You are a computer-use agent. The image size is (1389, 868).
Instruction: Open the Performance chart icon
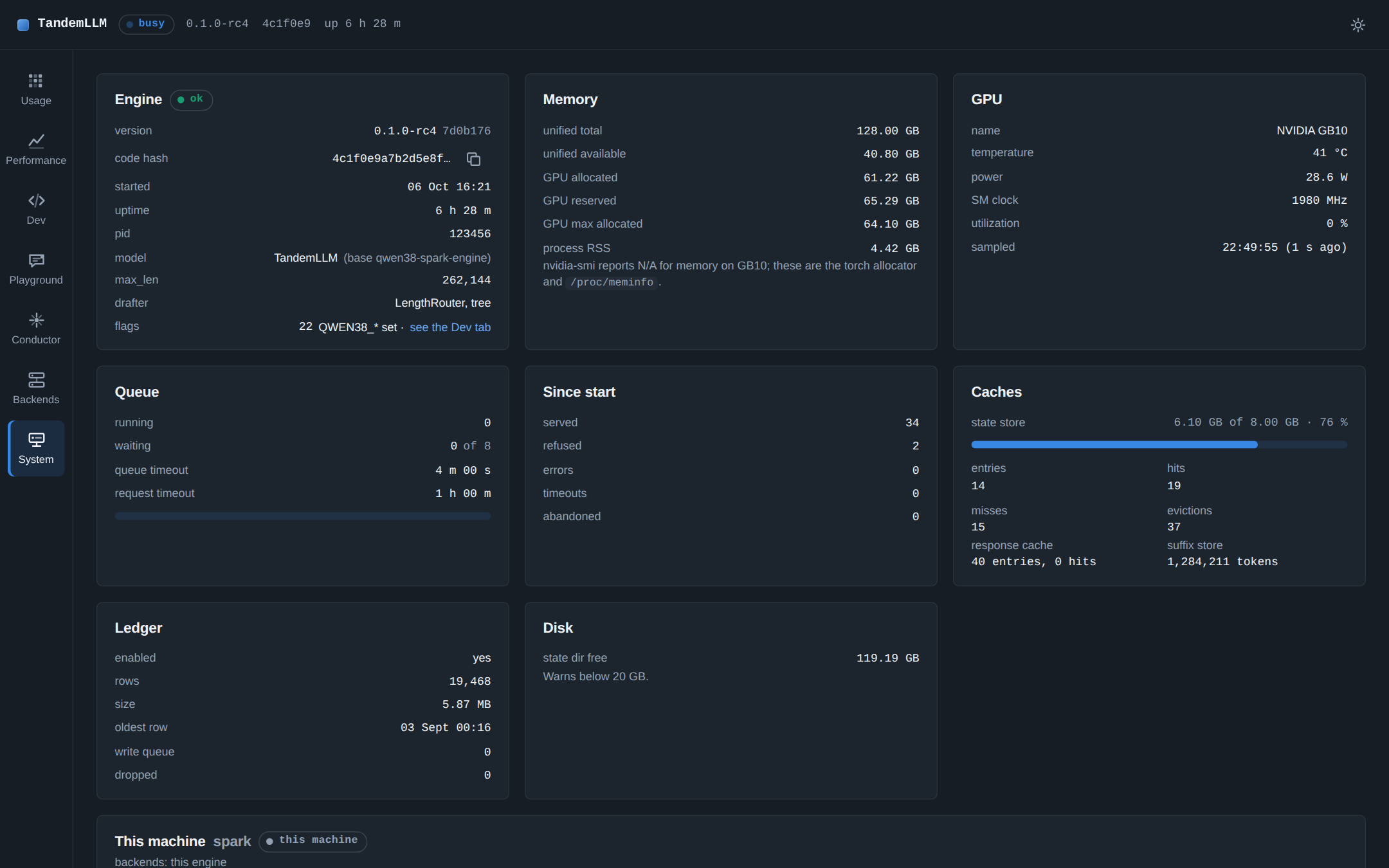point(36,140)
